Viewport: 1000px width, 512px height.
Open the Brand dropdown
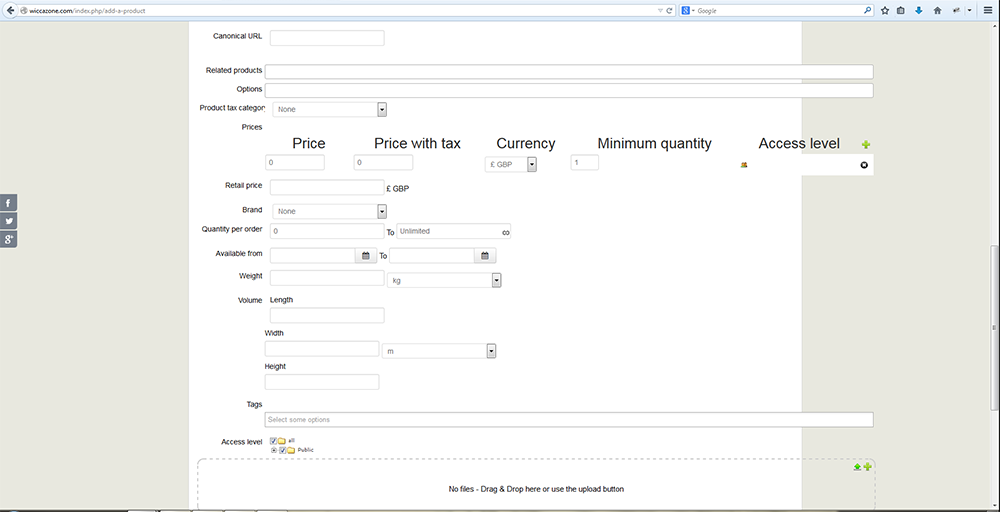[381, 211]
